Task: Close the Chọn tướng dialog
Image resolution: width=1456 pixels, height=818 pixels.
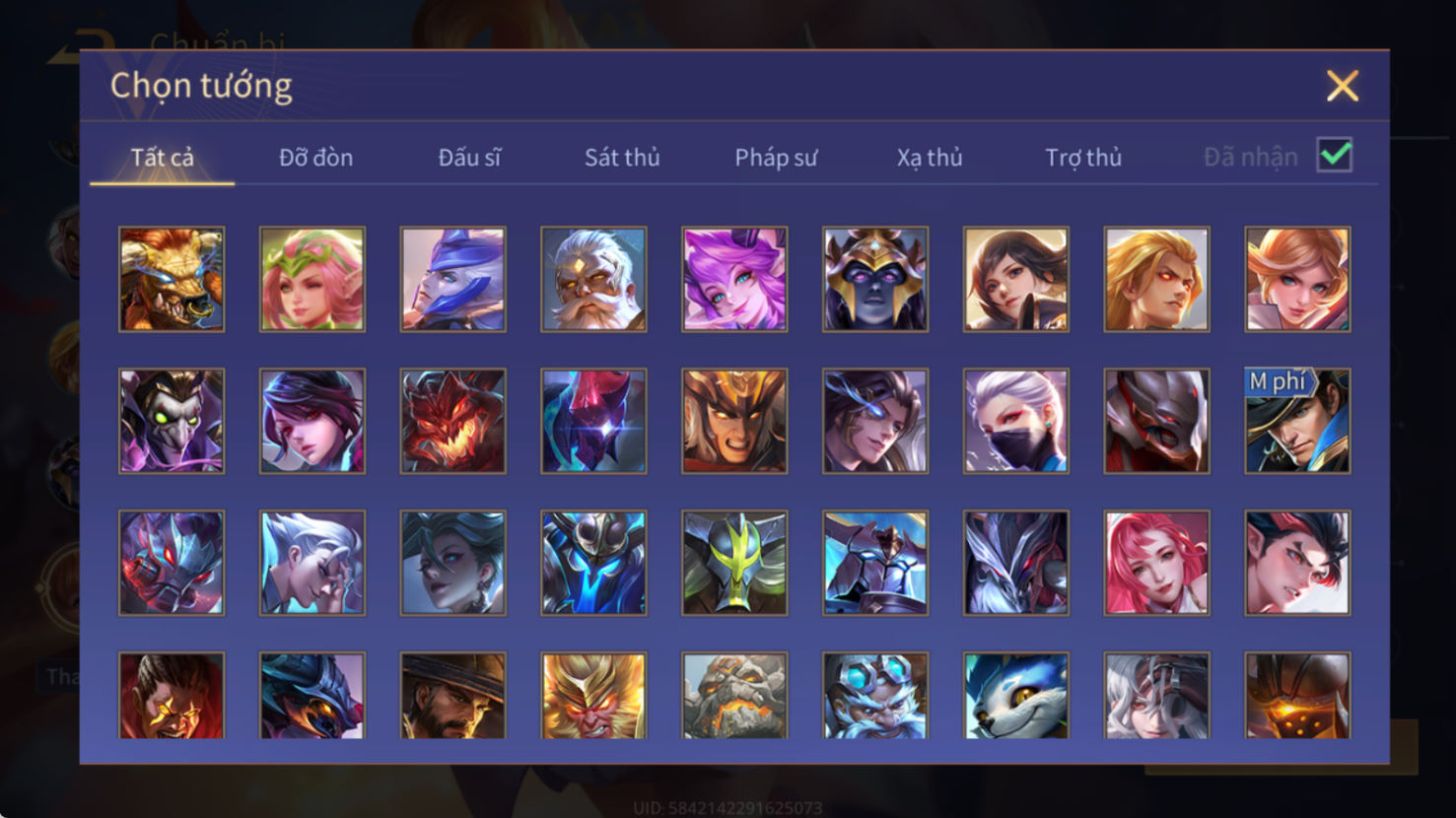Action: click(x=1342, y=86)
